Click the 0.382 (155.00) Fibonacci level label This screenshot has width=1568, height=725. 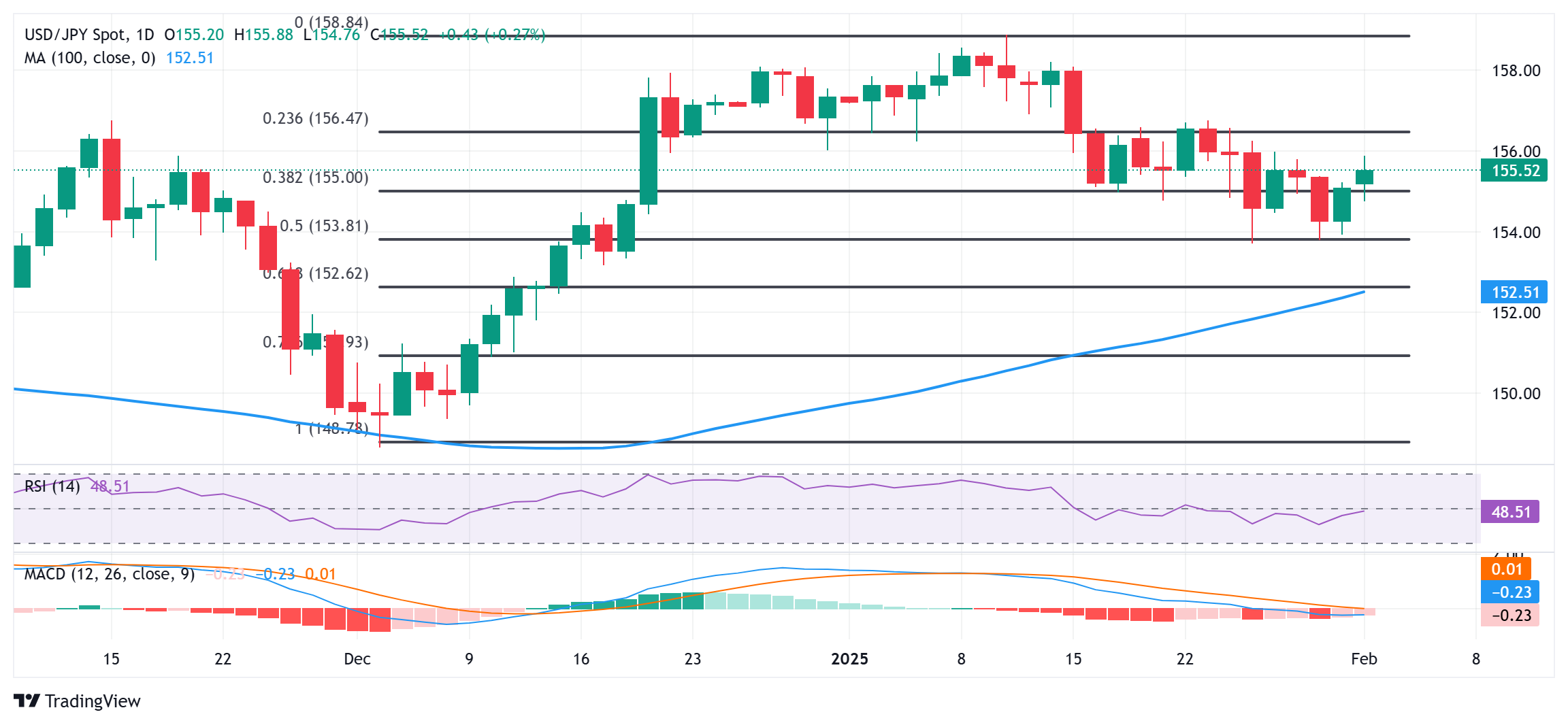315,178
